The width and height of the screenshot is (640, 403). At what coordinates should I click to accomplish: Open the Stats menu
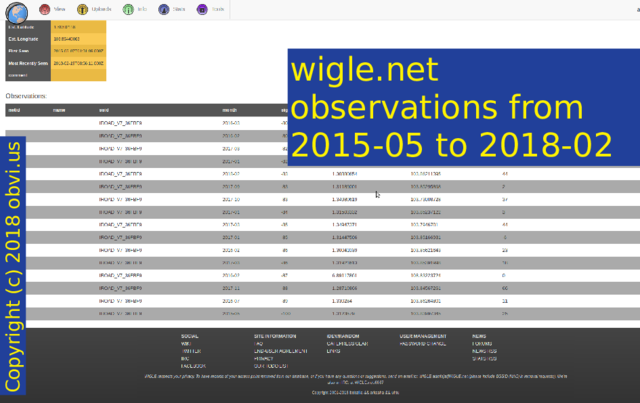click(178, 9)
